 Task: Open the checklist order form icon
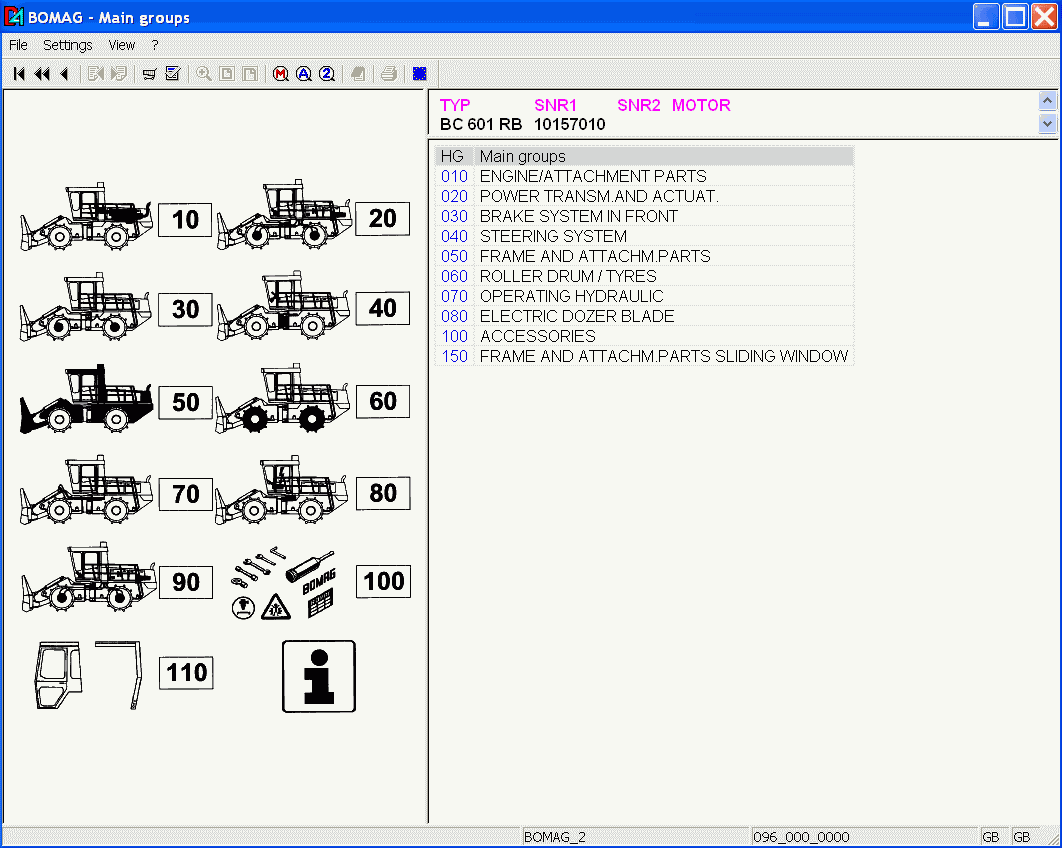[x=173, y=74]
